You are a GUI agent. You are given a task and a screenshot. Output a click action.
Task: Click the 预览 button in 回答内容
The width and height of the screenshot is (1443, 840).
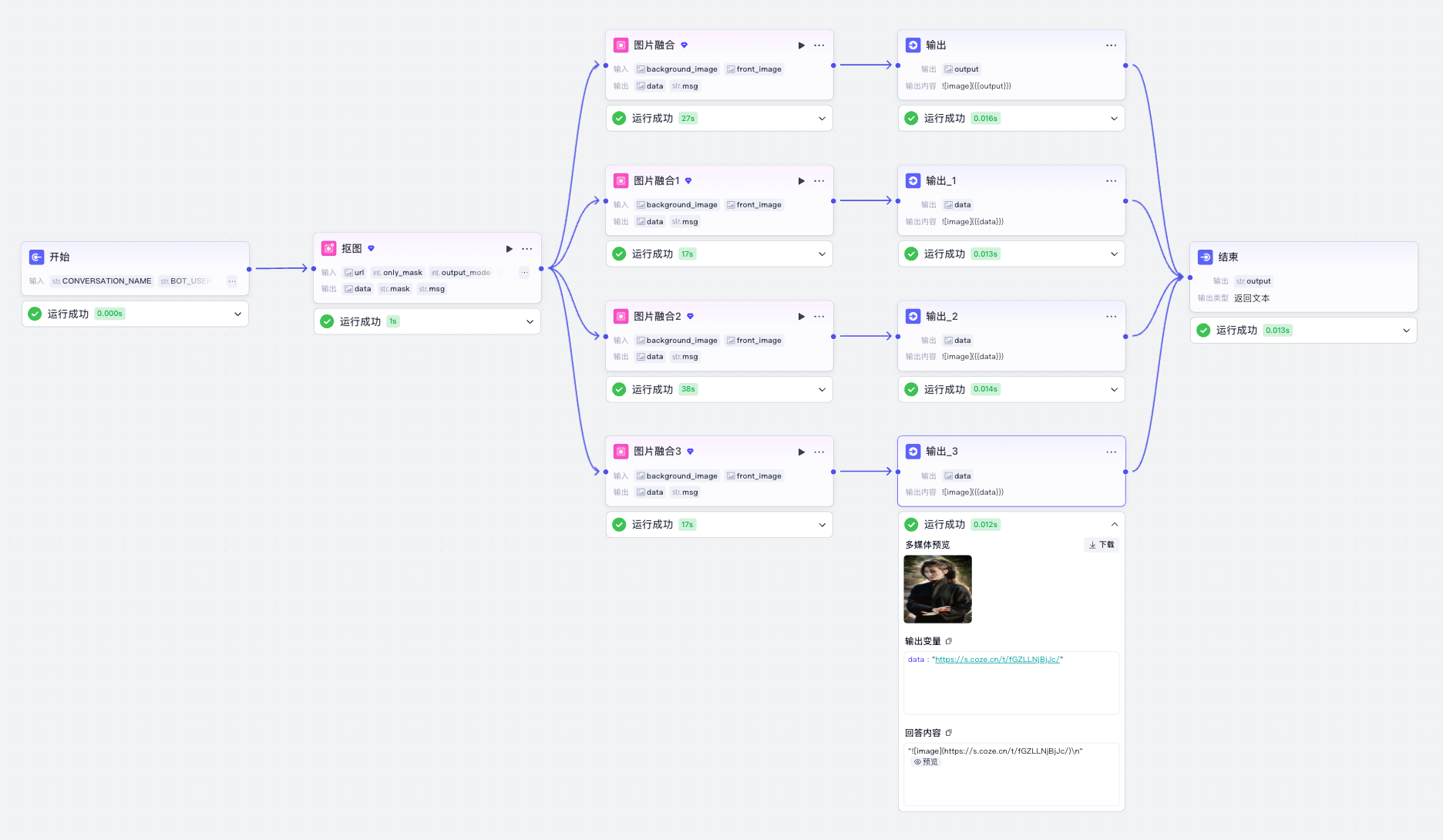(926, 762)
